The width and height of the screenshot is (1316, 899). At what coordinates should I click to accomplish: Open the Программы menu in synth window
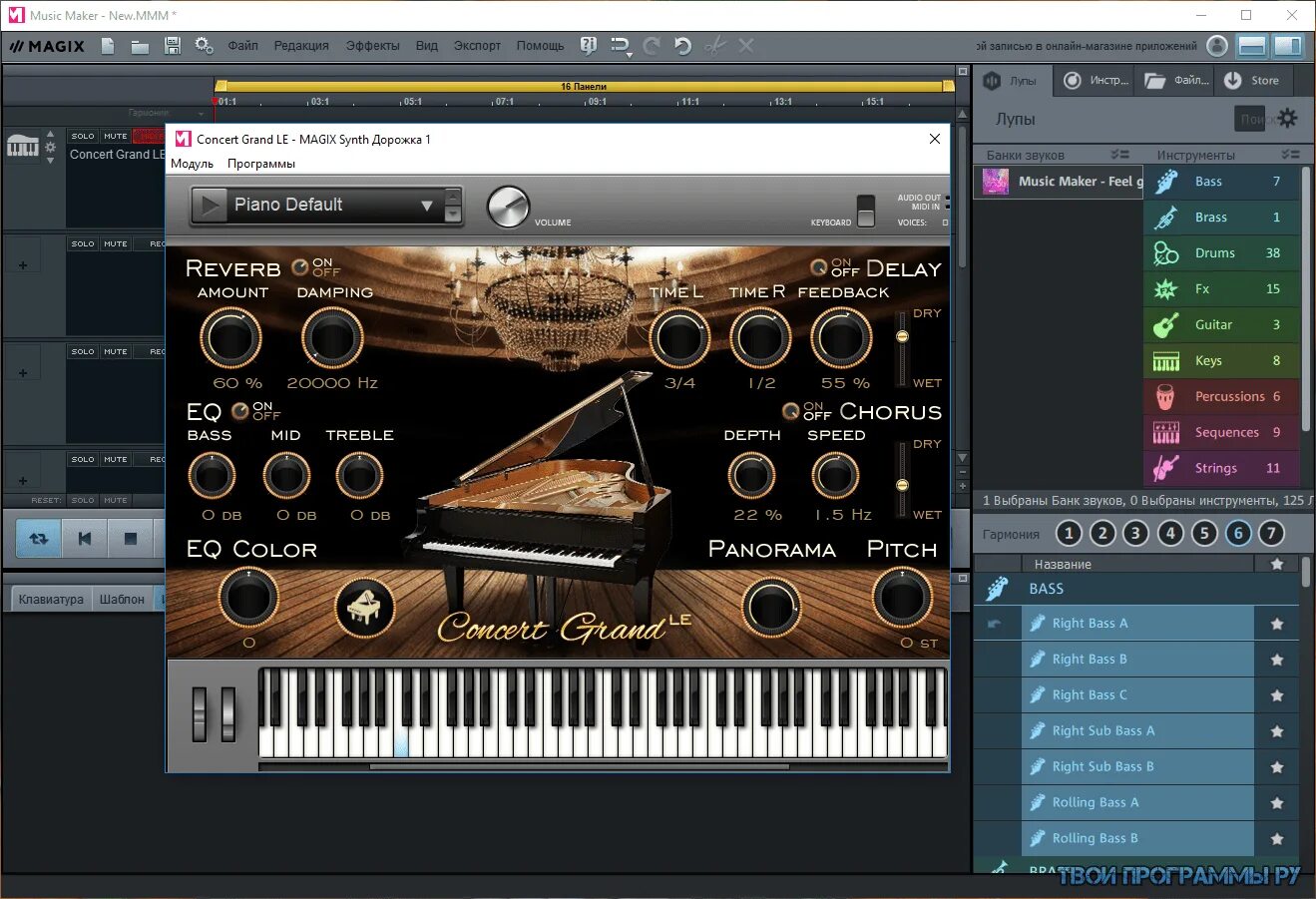261,164
